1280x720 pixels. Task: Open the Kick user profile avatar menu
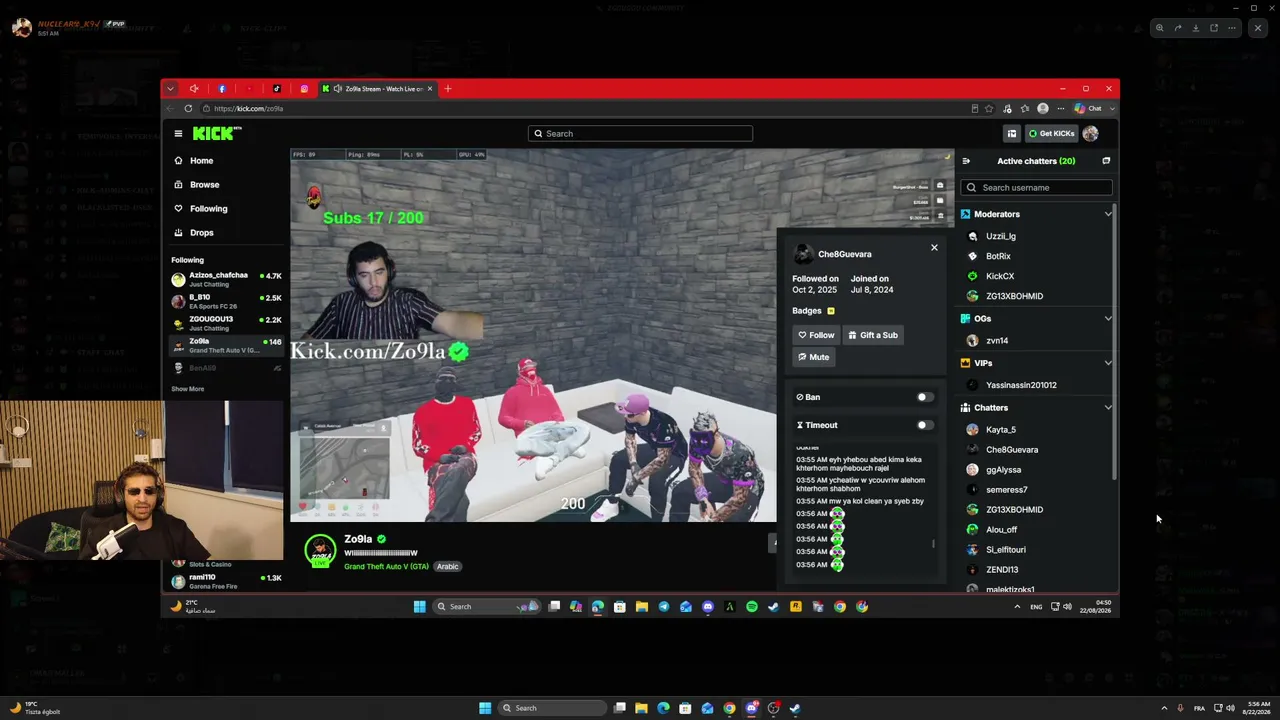[x=1090, y=133]
